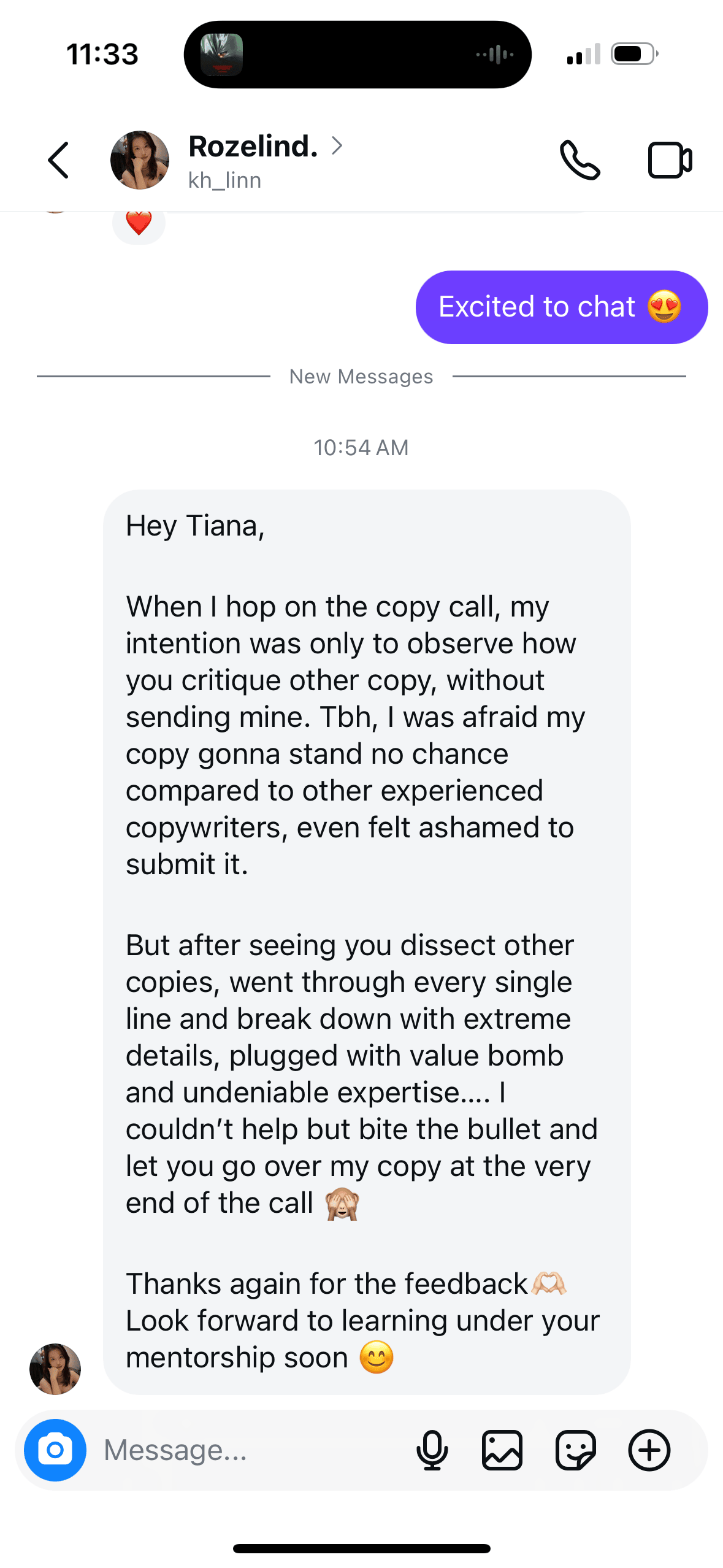Tap the Rozelind. name in header
This screenshot has width=723, height=1568.
[x=253, y=147]
